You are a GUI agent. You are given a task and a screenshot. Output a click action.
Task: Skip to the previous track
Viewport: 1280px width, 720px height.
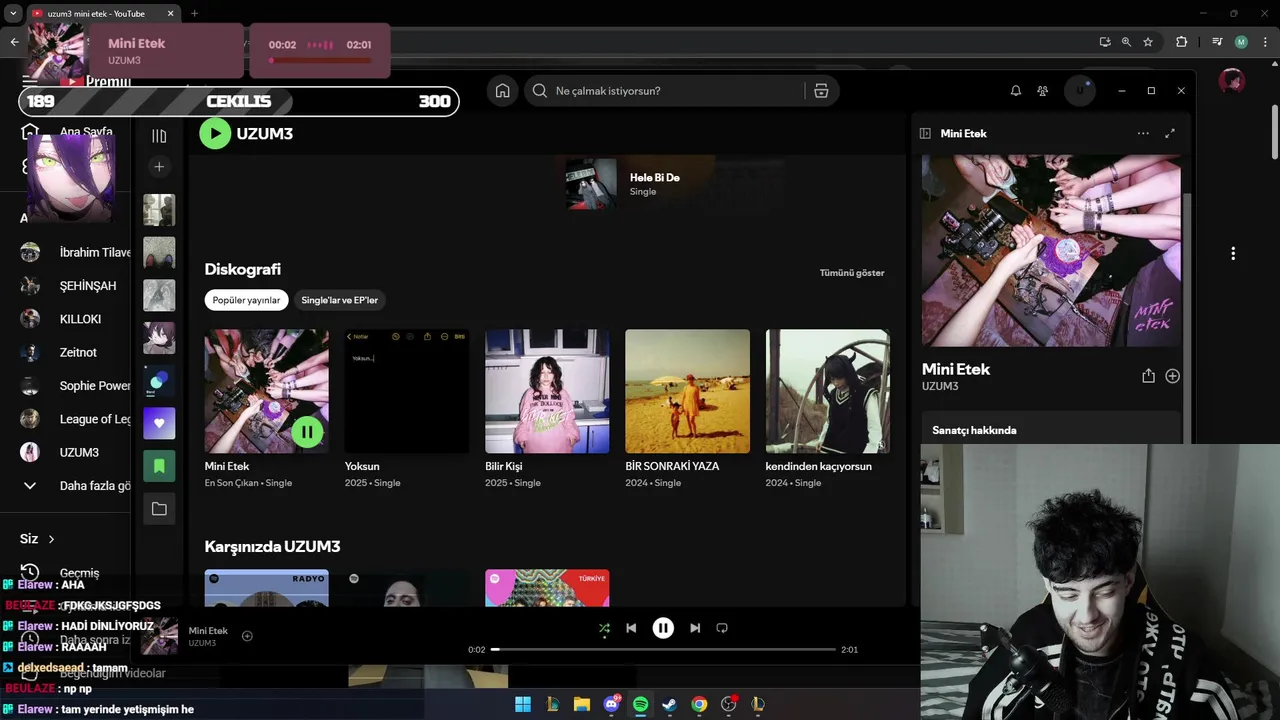(x=631, y=628)
